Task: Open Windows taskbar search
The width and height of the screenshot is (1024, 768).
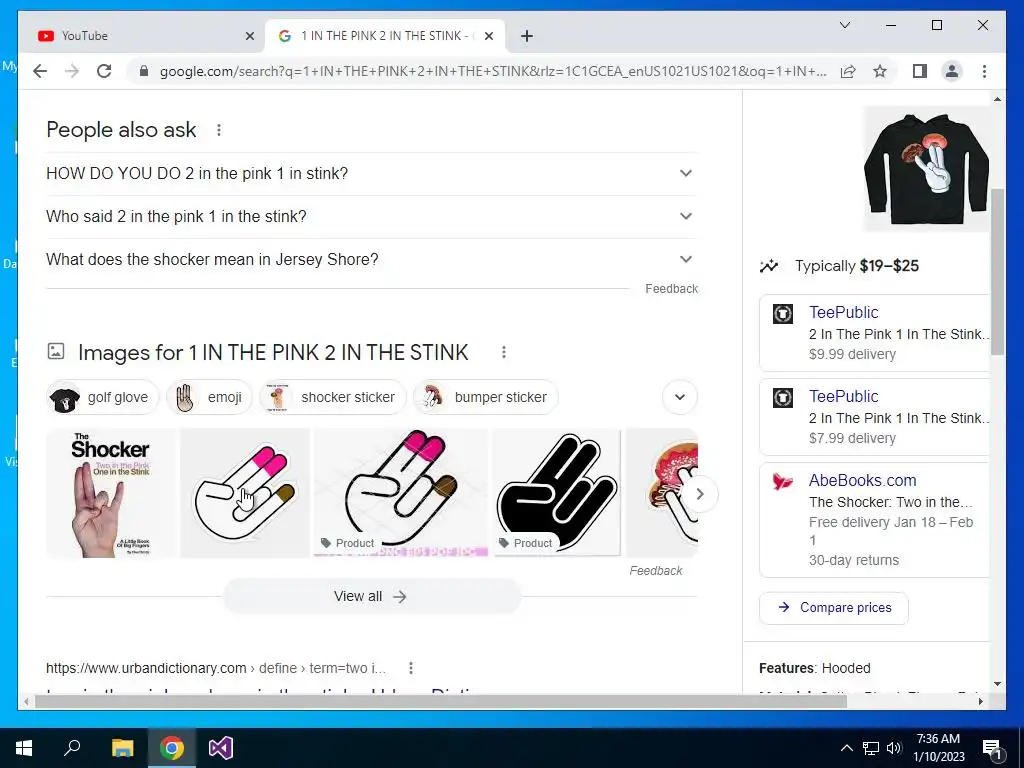Action: tap(72, 748)
